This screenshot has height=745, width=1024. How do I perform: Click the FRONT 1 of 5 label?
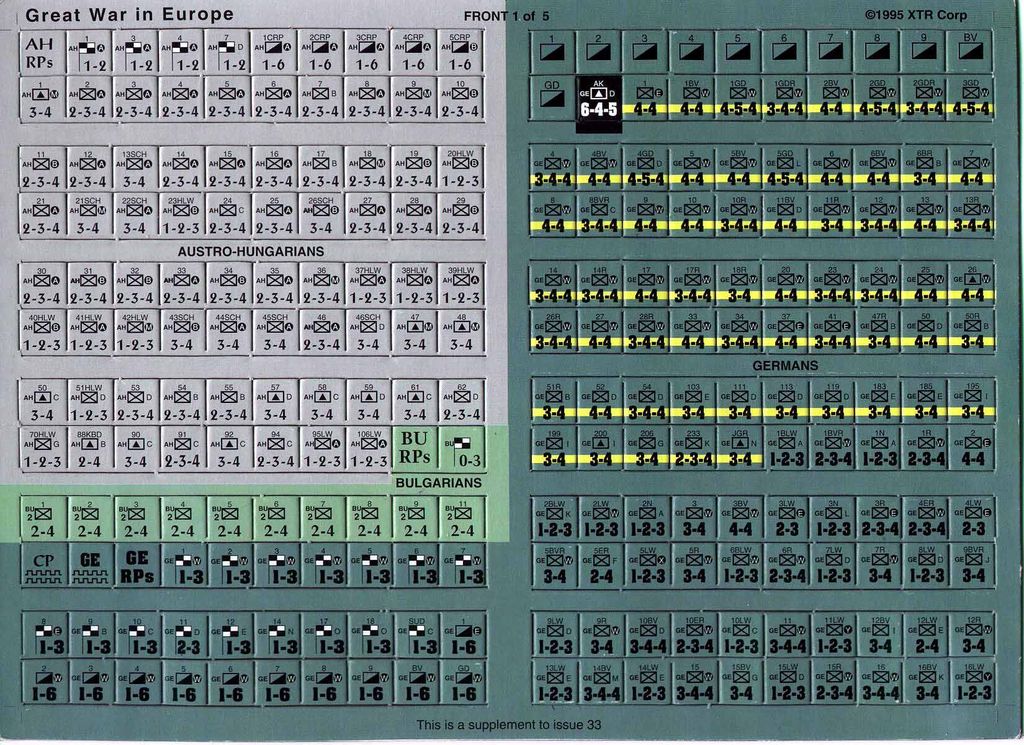(x=506, y=16)
